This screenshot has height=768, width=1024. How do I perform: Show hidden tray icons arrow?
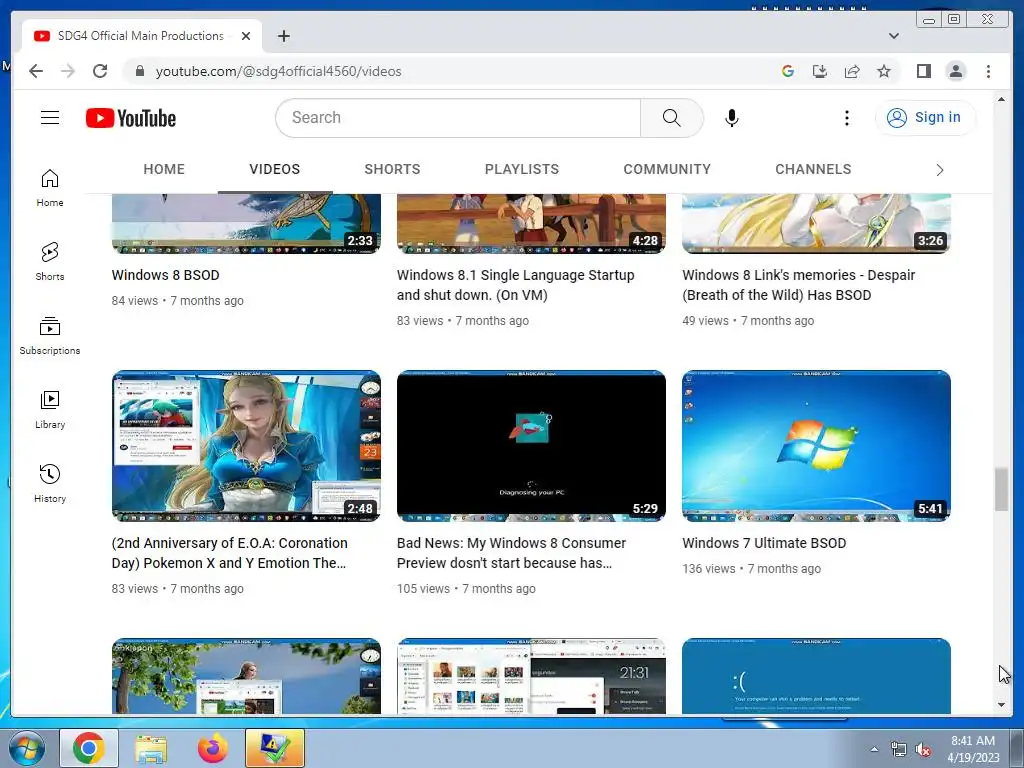(x=874, y=750)
